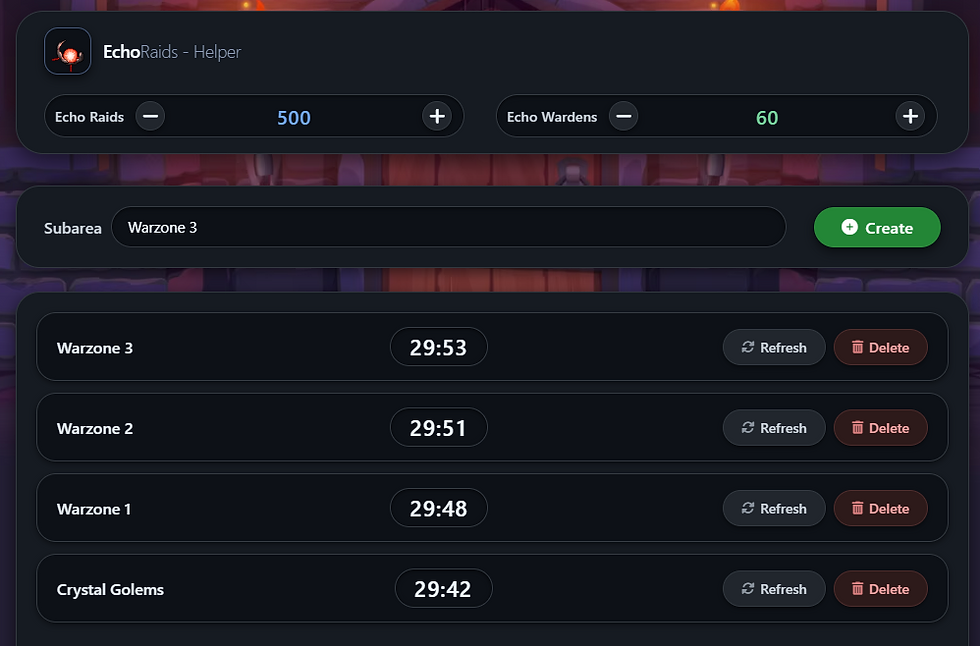Delete the Warzone 2 entry
The width and height of the screenshot is (980, 646).
click(x=880, y=428)
